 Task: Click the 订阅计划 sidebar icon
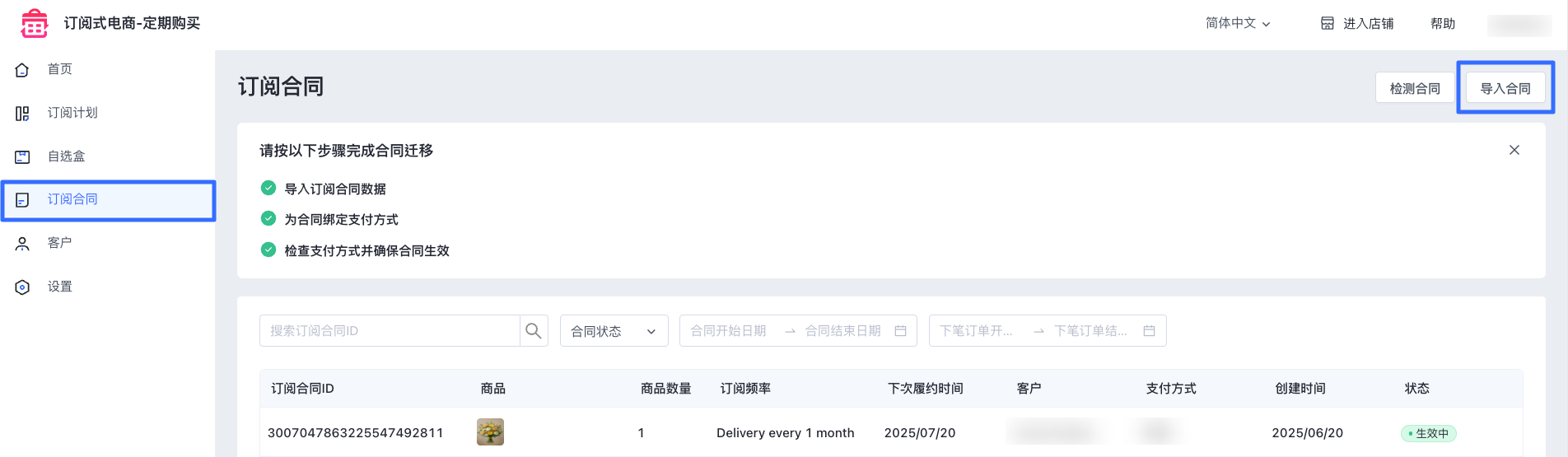click(x=22, y=114)
